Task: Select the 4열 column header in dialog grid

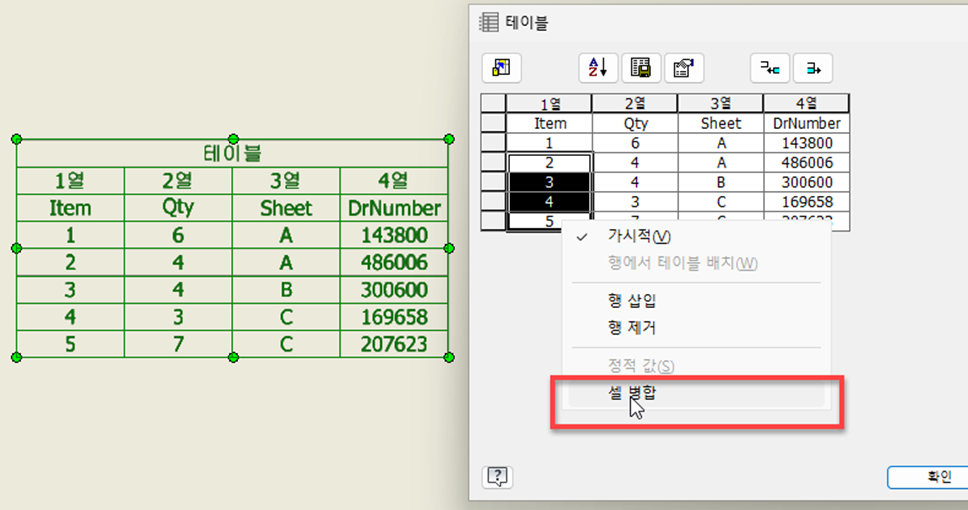Action: (806, 104)
